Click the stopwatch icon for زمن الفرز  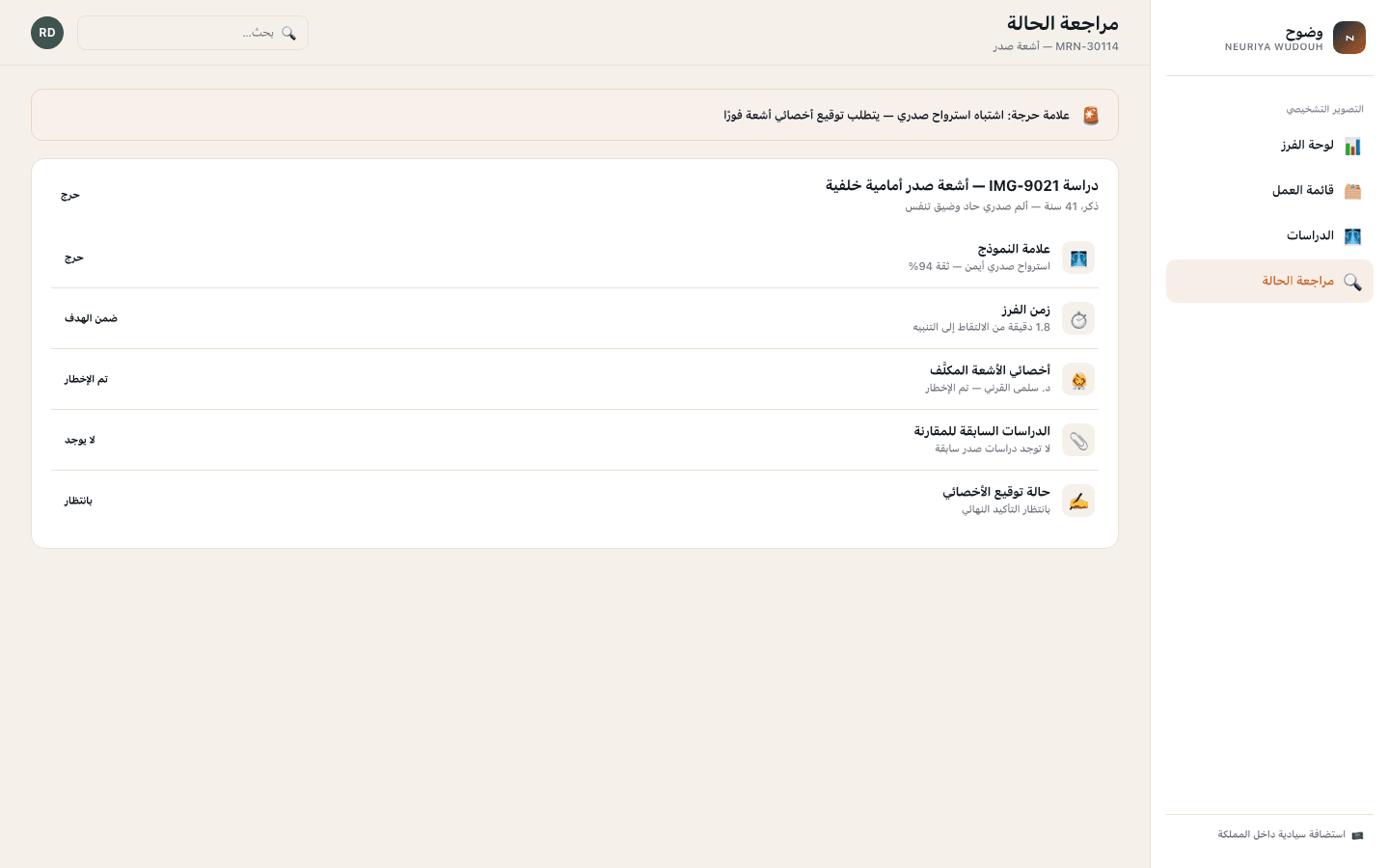(1078, 318)
